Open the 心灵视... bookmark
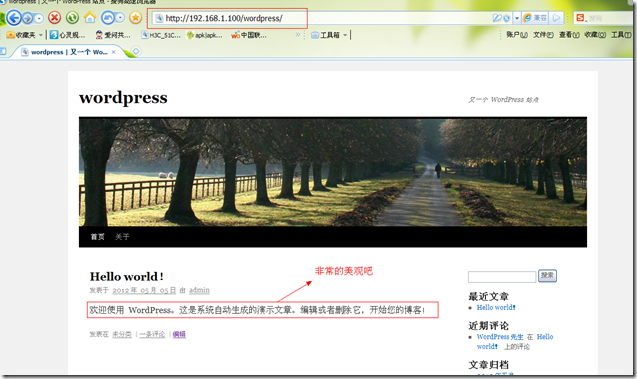This screenshot has height=379, width=637. (67, 35)
